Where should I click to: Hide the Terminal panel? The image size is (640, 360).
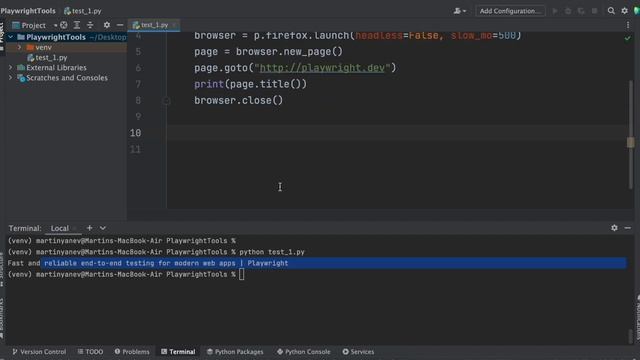(x=628, y=228)
